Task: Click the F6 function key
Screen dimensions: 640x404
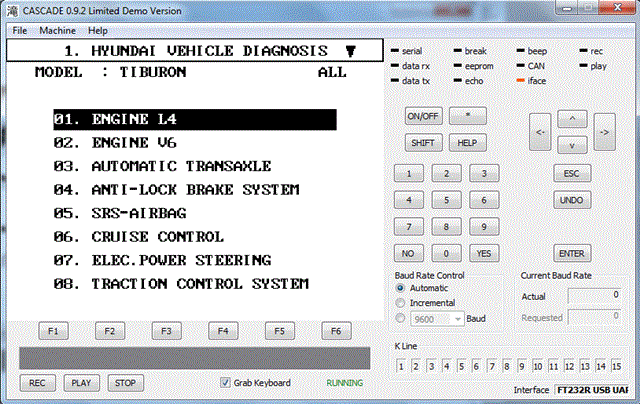Action: [336, 331]
